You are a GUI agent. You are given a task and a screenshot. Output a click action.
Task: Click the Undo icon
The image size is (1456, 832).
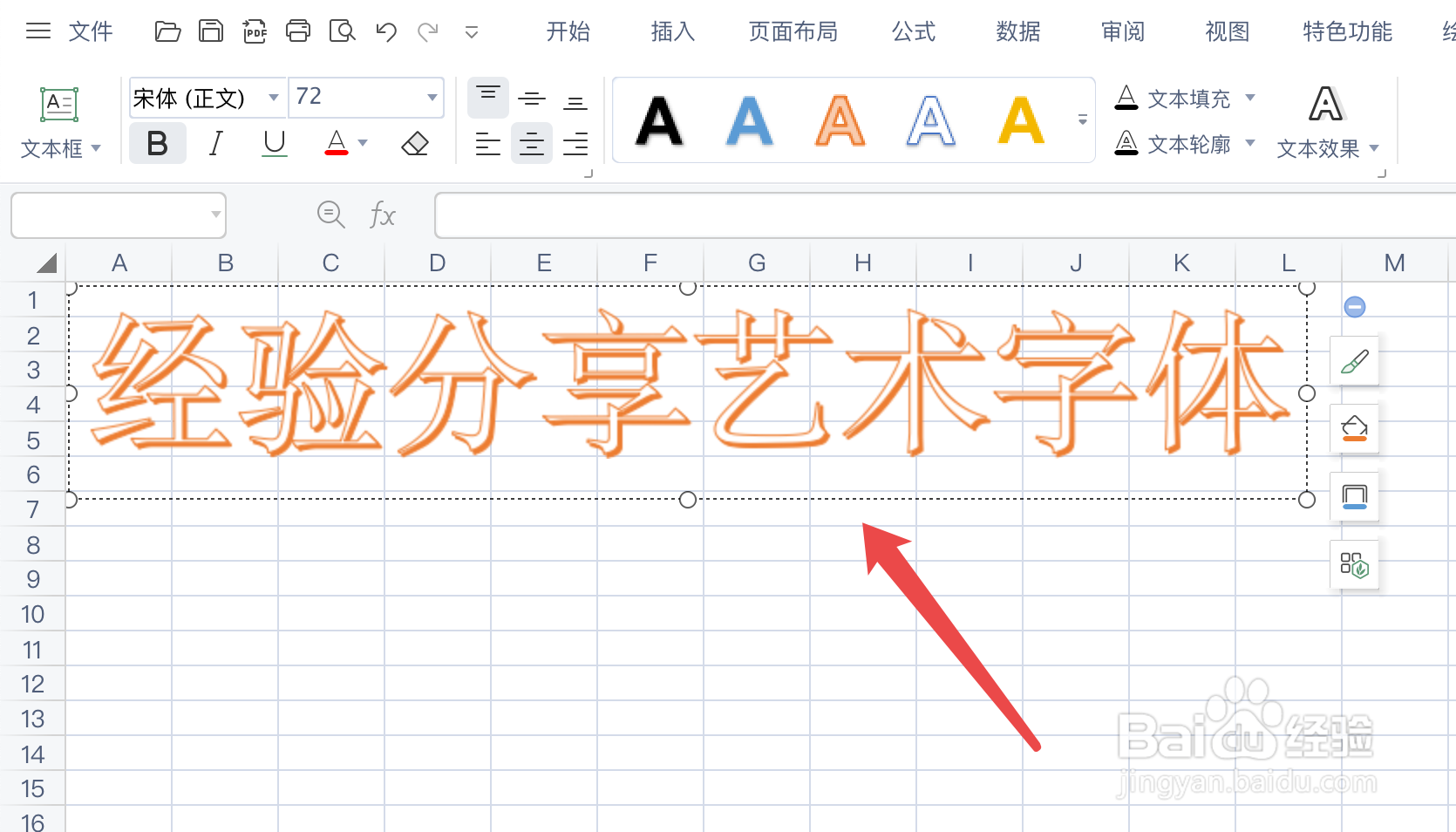pos(384,31)
